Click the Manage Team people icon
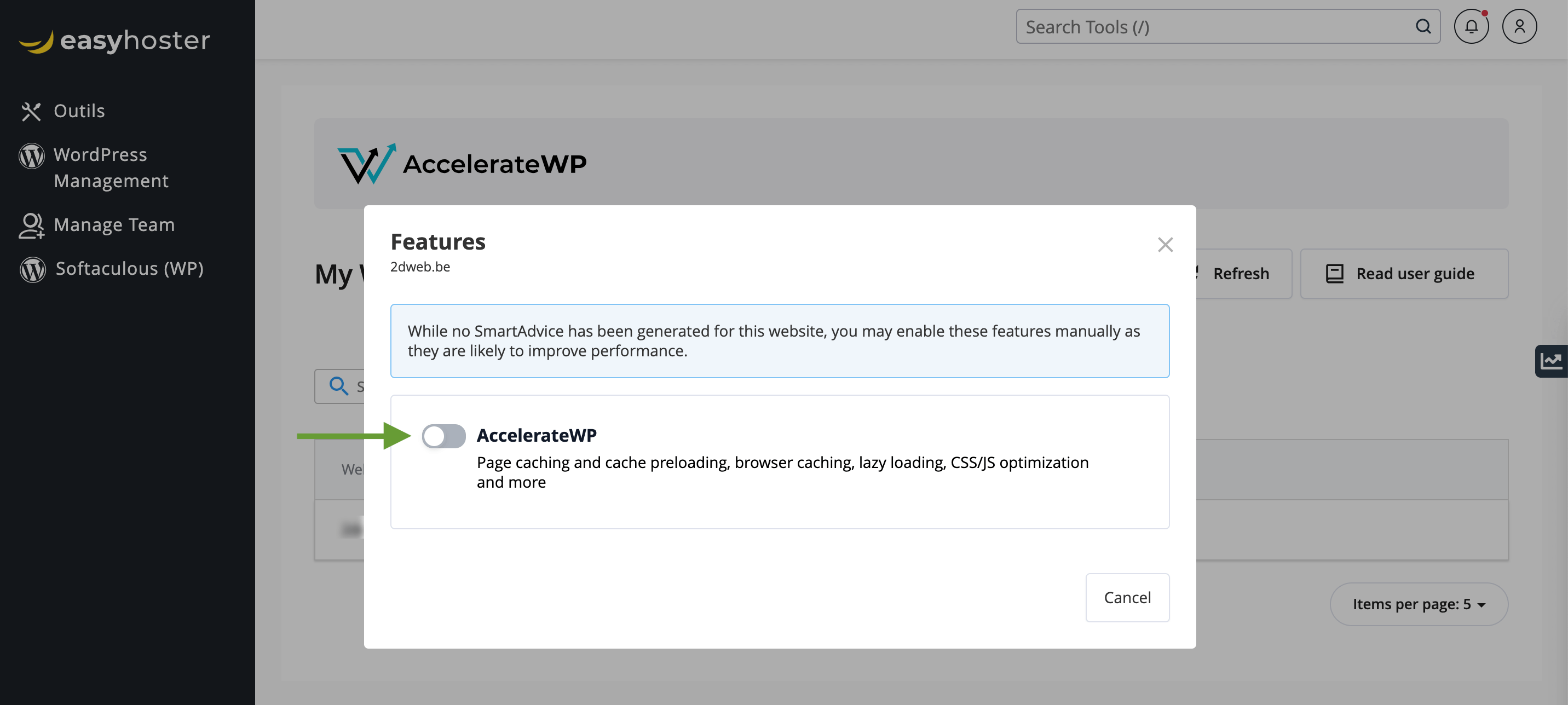 (31, 226)
